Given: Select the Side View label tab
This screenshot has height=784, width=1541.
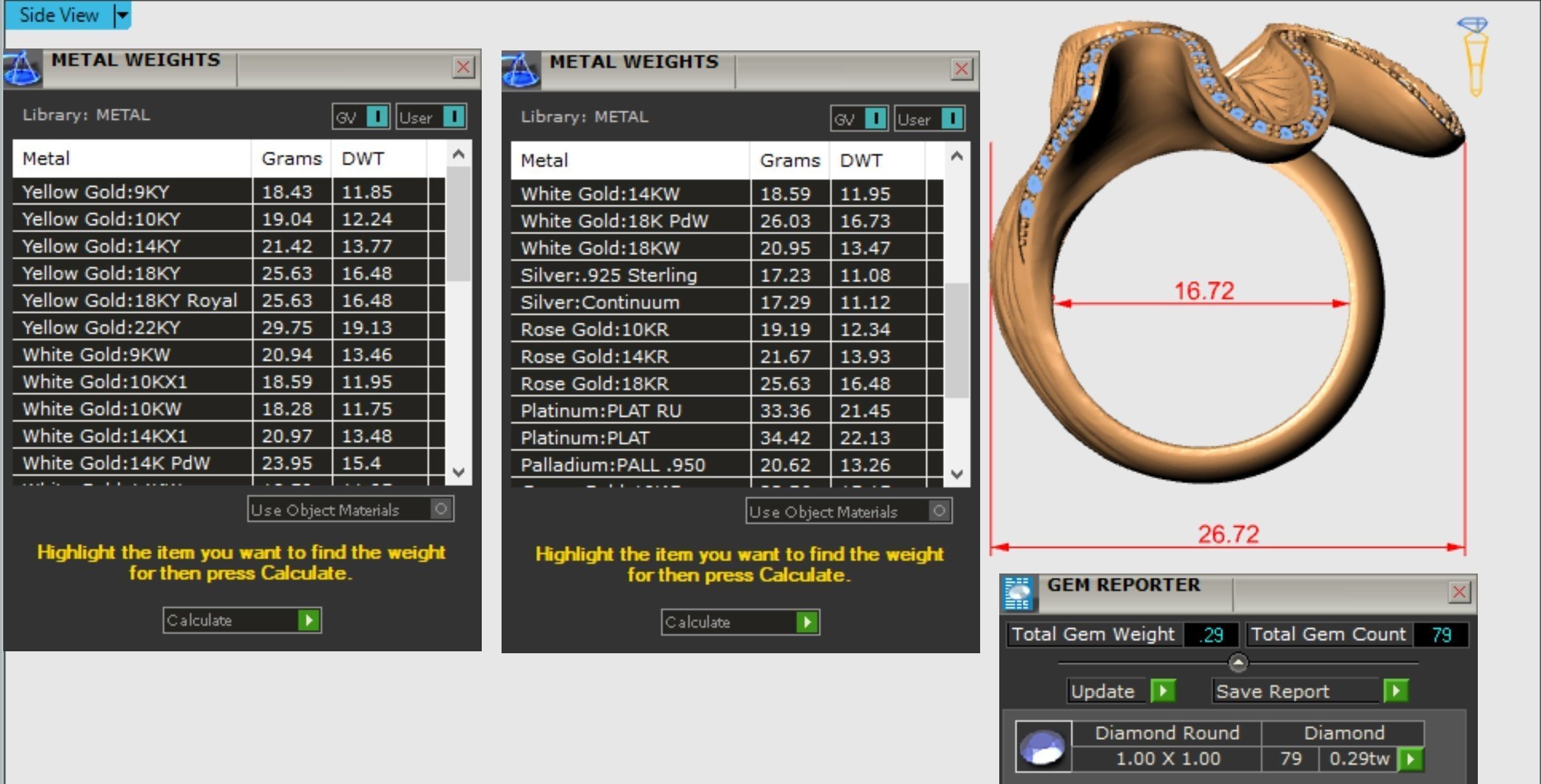Looking at the screenshot, I should [x=59, y=15].
